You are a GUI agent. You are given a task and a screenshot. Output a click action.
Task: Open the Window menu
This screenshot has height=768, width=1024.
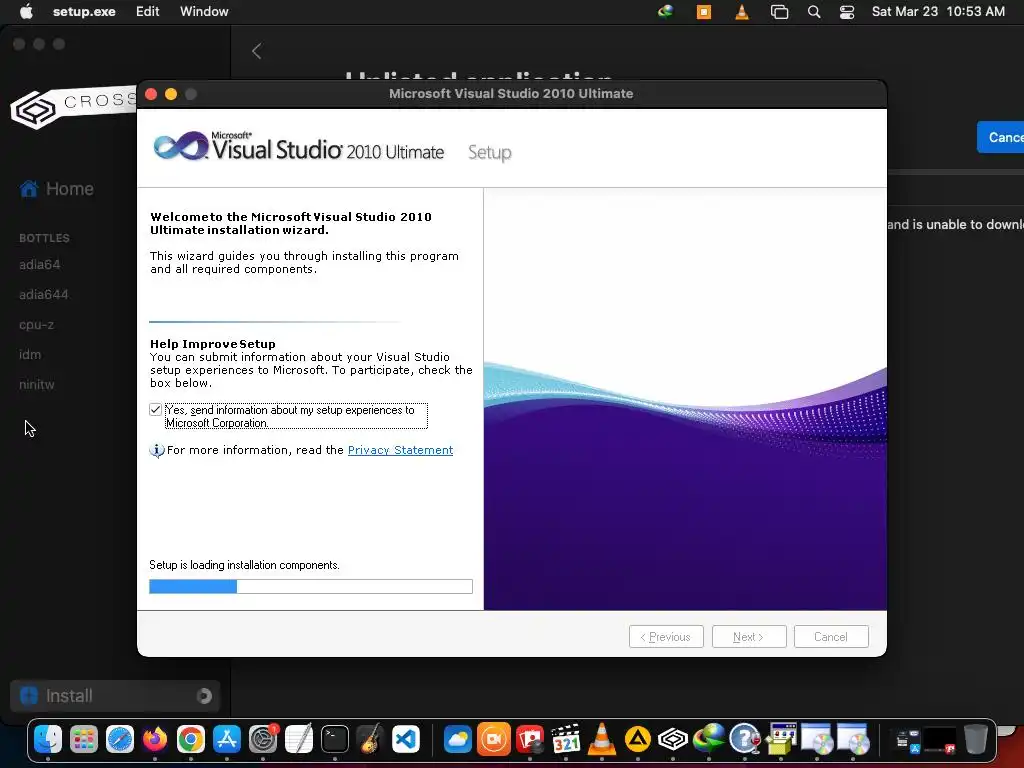coord(204,11)
